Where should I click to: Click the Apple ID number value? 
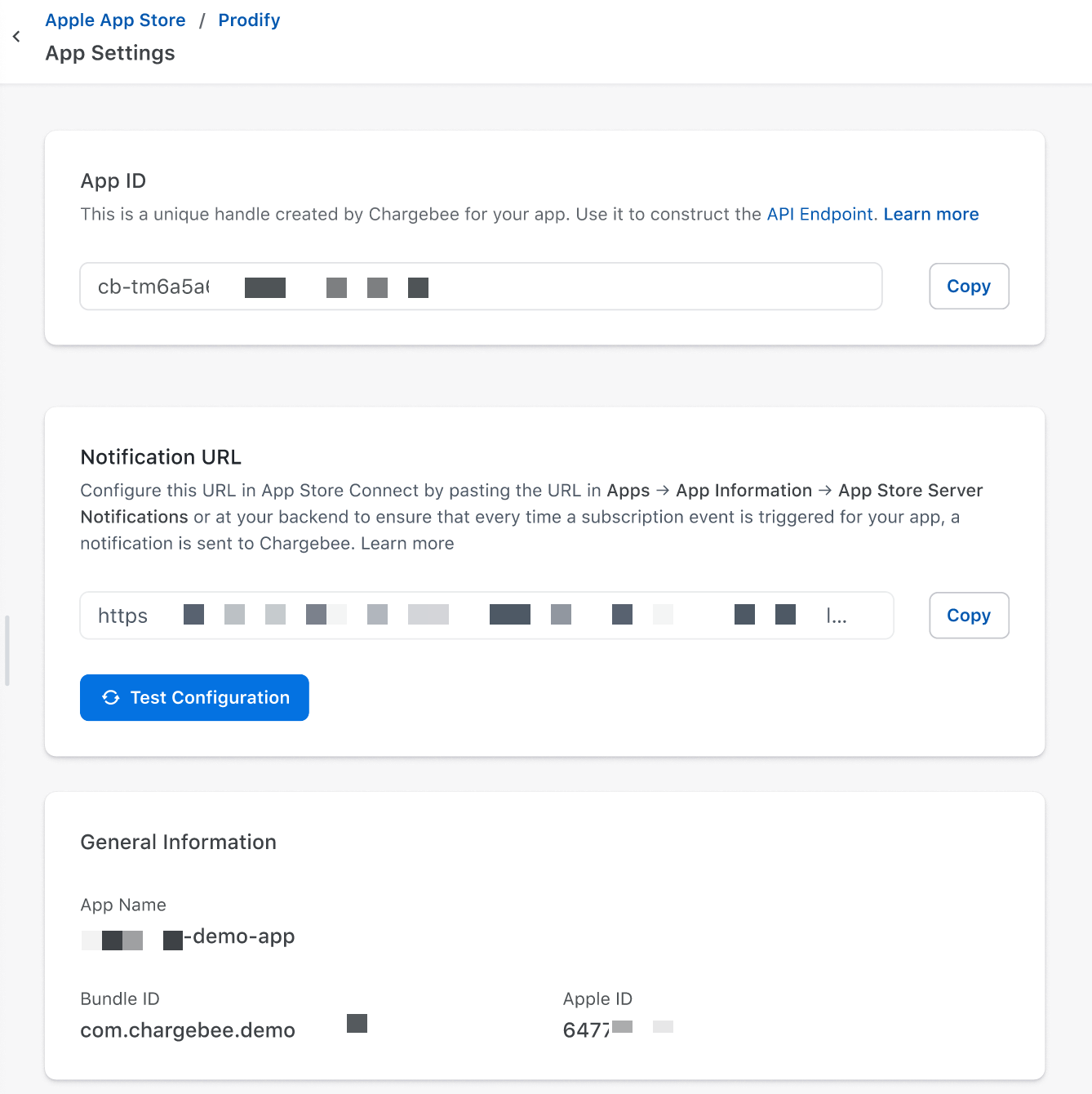tap(586, 1030)
